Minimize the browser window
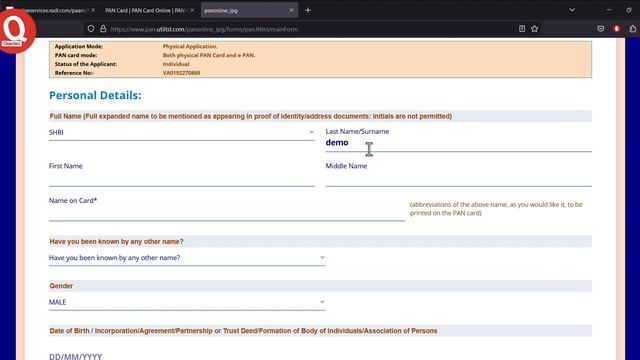The width and height of the screenshot is (640, 360). click(609, 10)
